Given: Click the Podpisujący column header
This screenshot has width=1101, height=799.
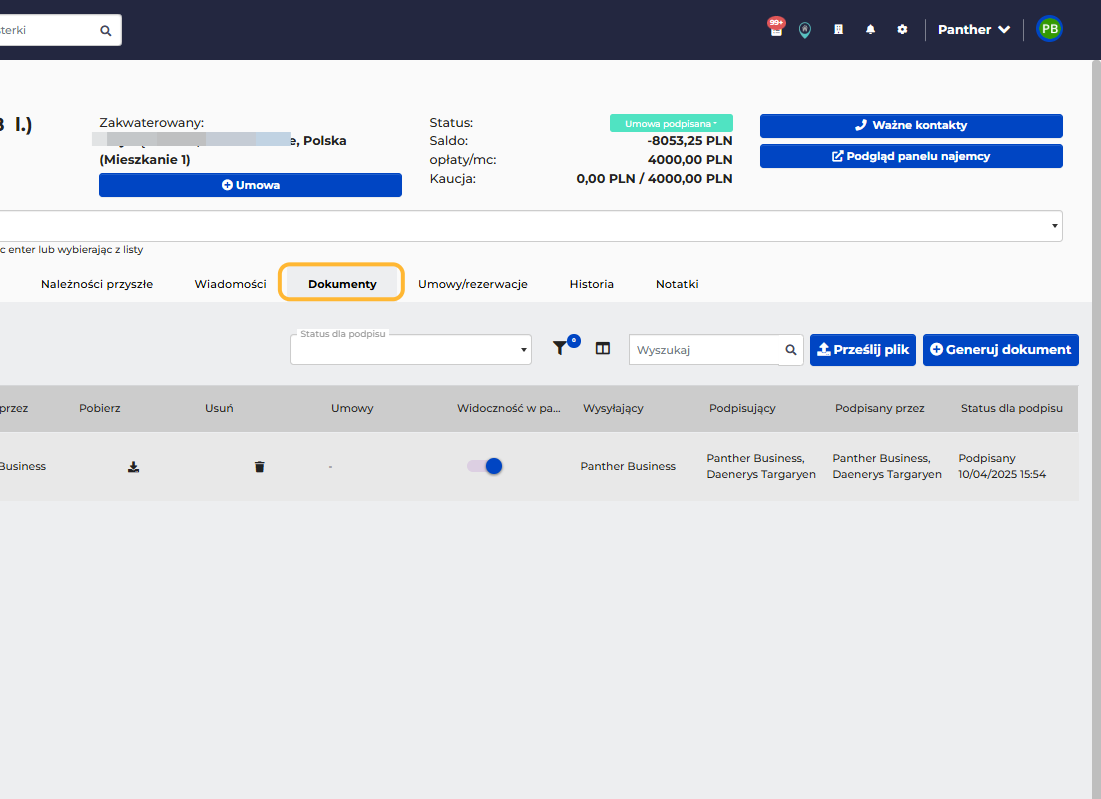Looking at the screenshot, I should click(x=742, y=409).
